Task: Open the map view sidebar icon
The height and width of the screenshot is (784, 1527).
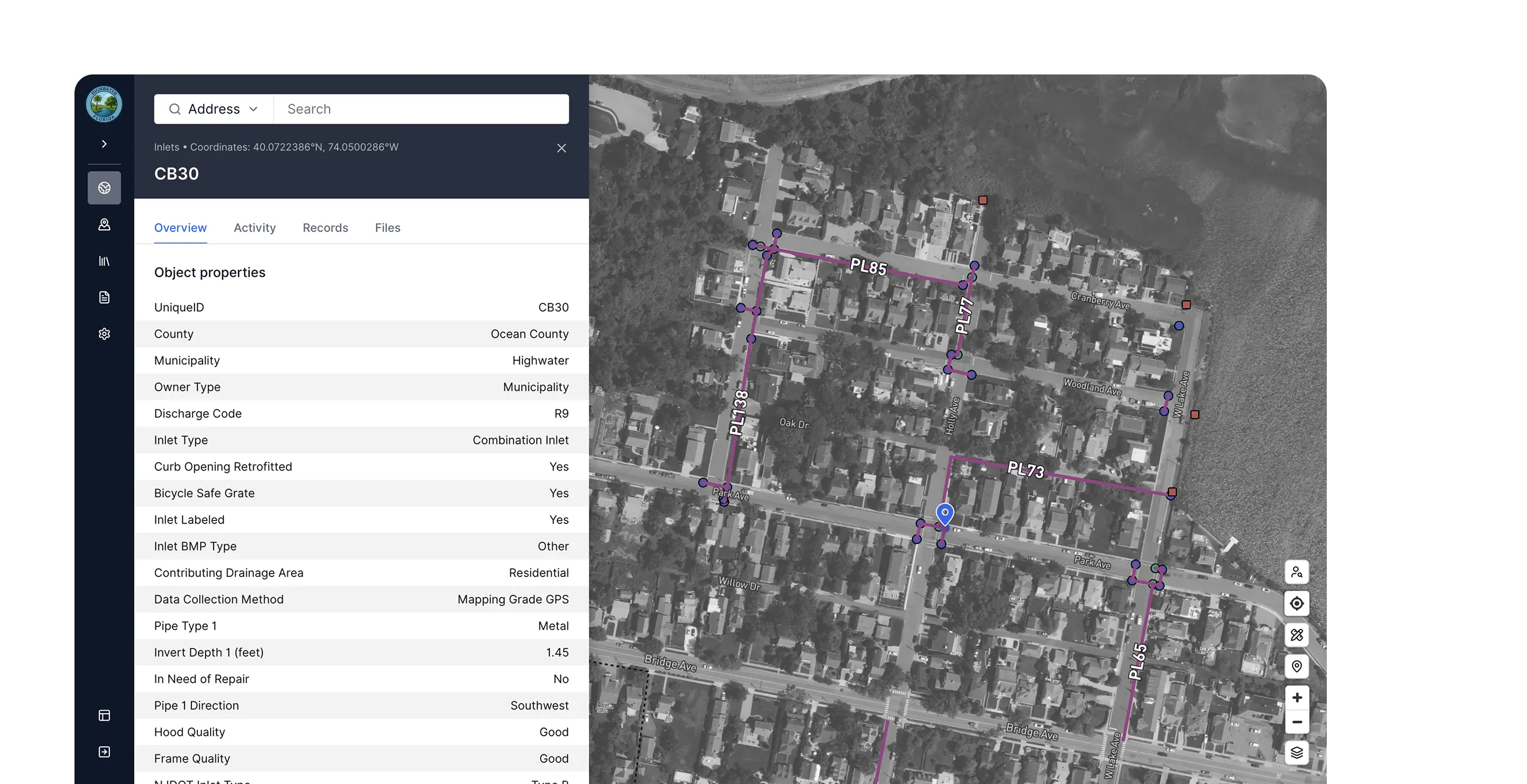Action: pos(104,188)
